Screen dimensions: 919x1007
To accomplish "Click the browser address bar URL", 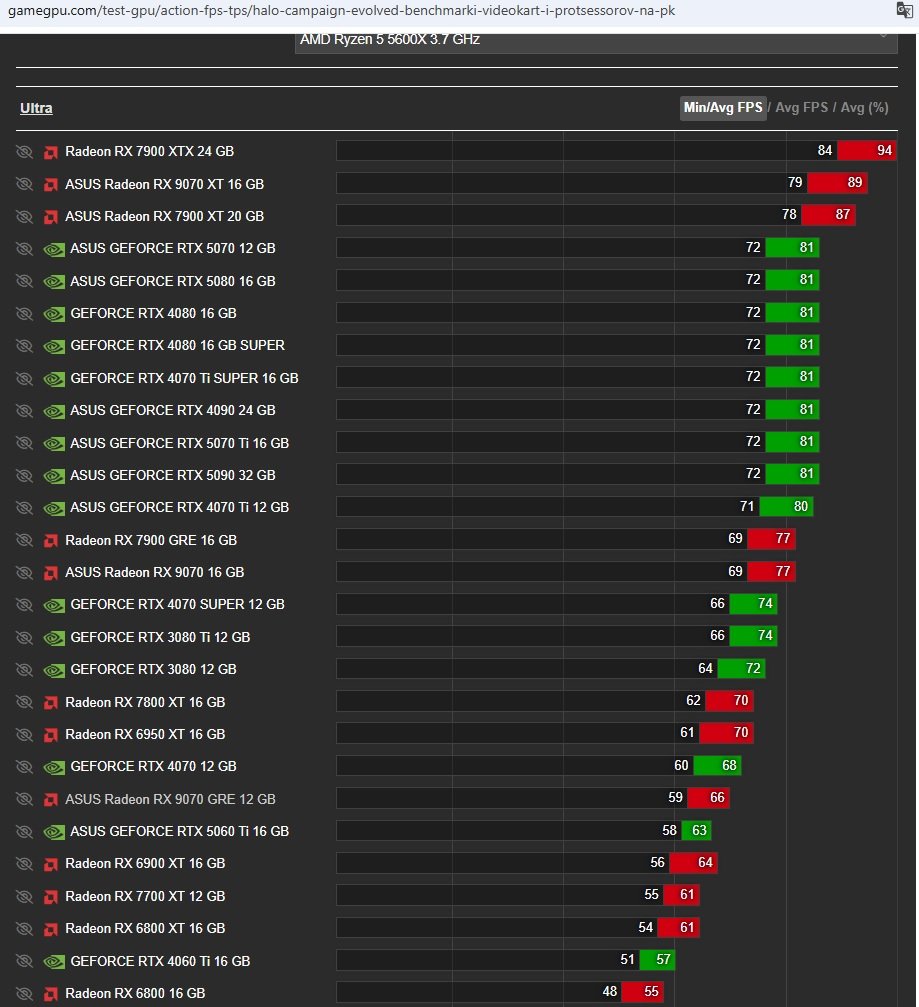I will [x=341, y=11].
